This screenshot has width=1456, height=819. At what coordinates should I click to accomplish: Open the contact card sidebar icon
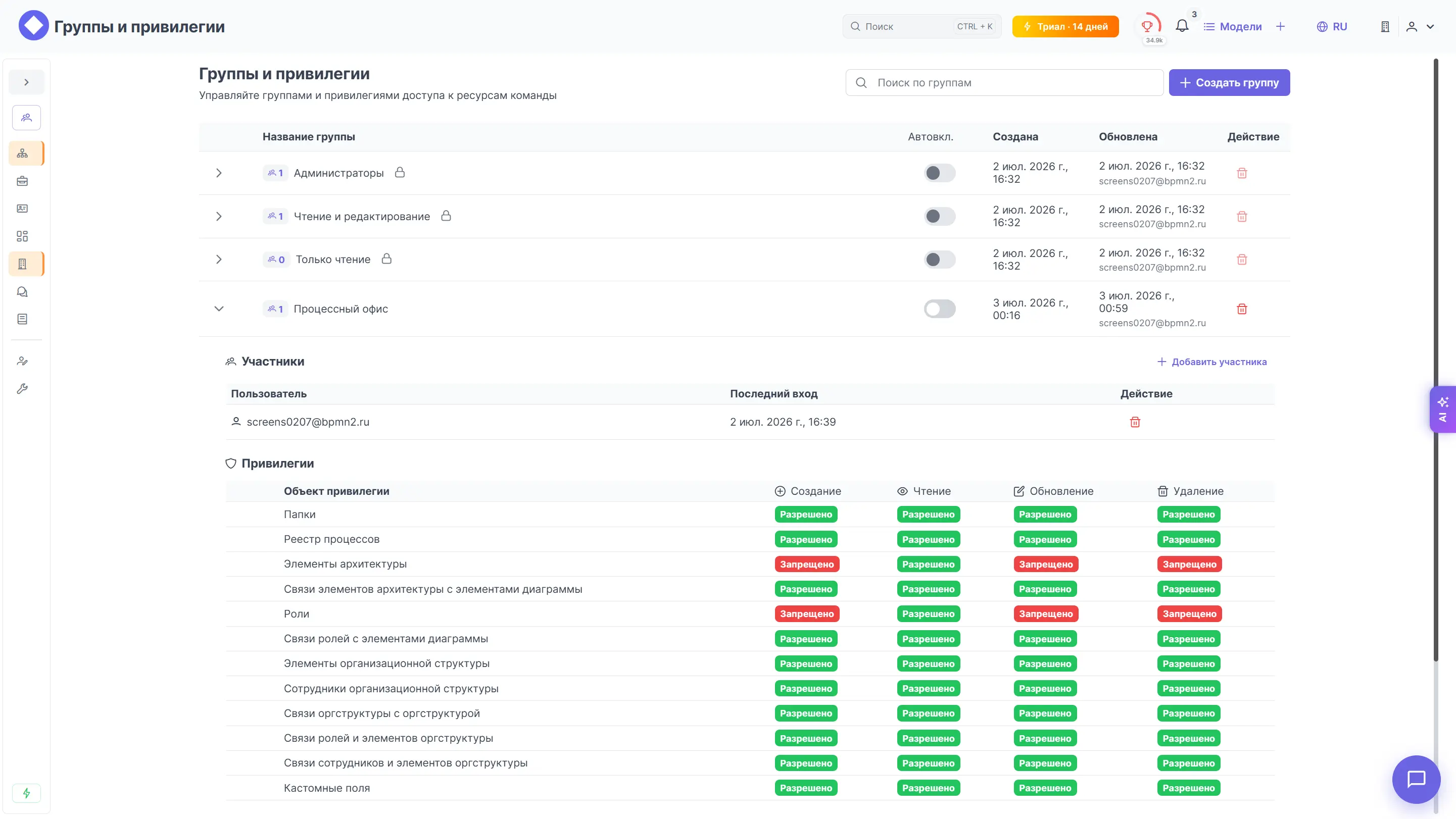coord(23,209)
